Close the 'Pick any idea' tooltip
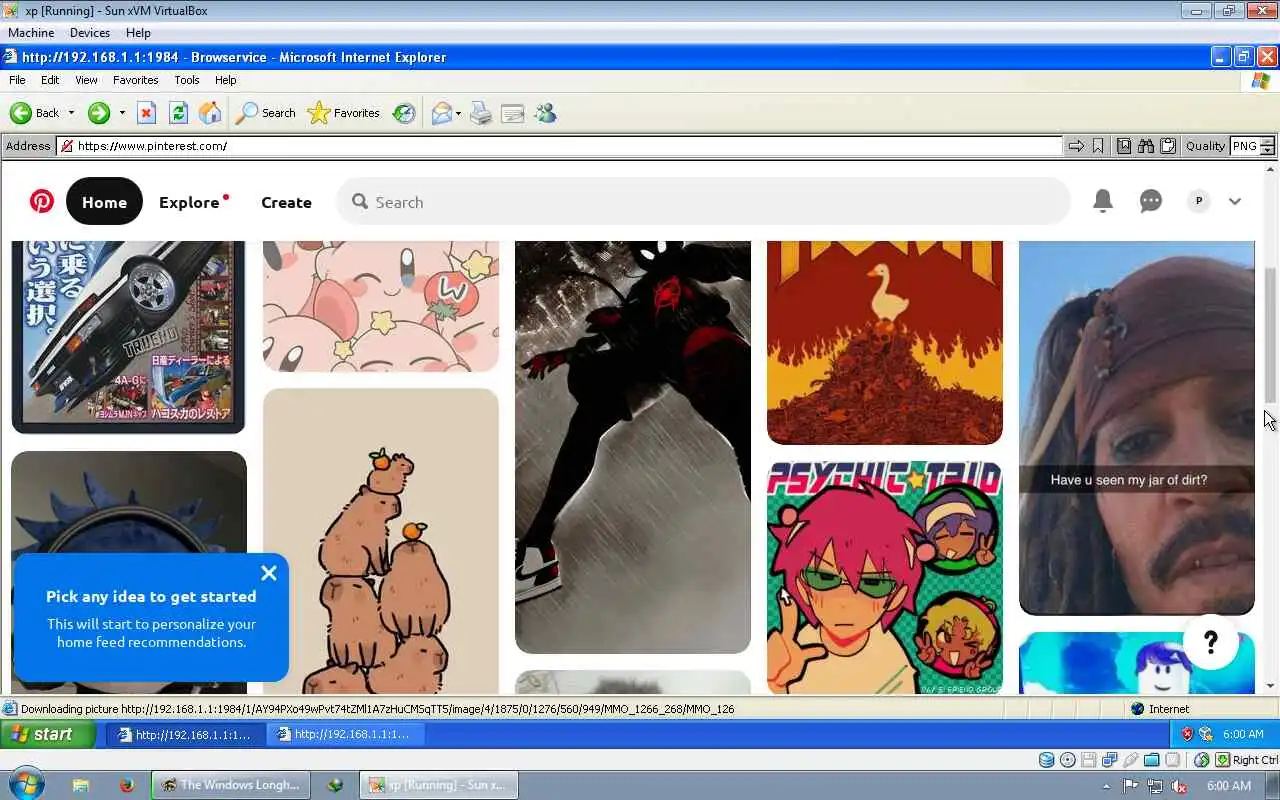 tap(268, 573)
